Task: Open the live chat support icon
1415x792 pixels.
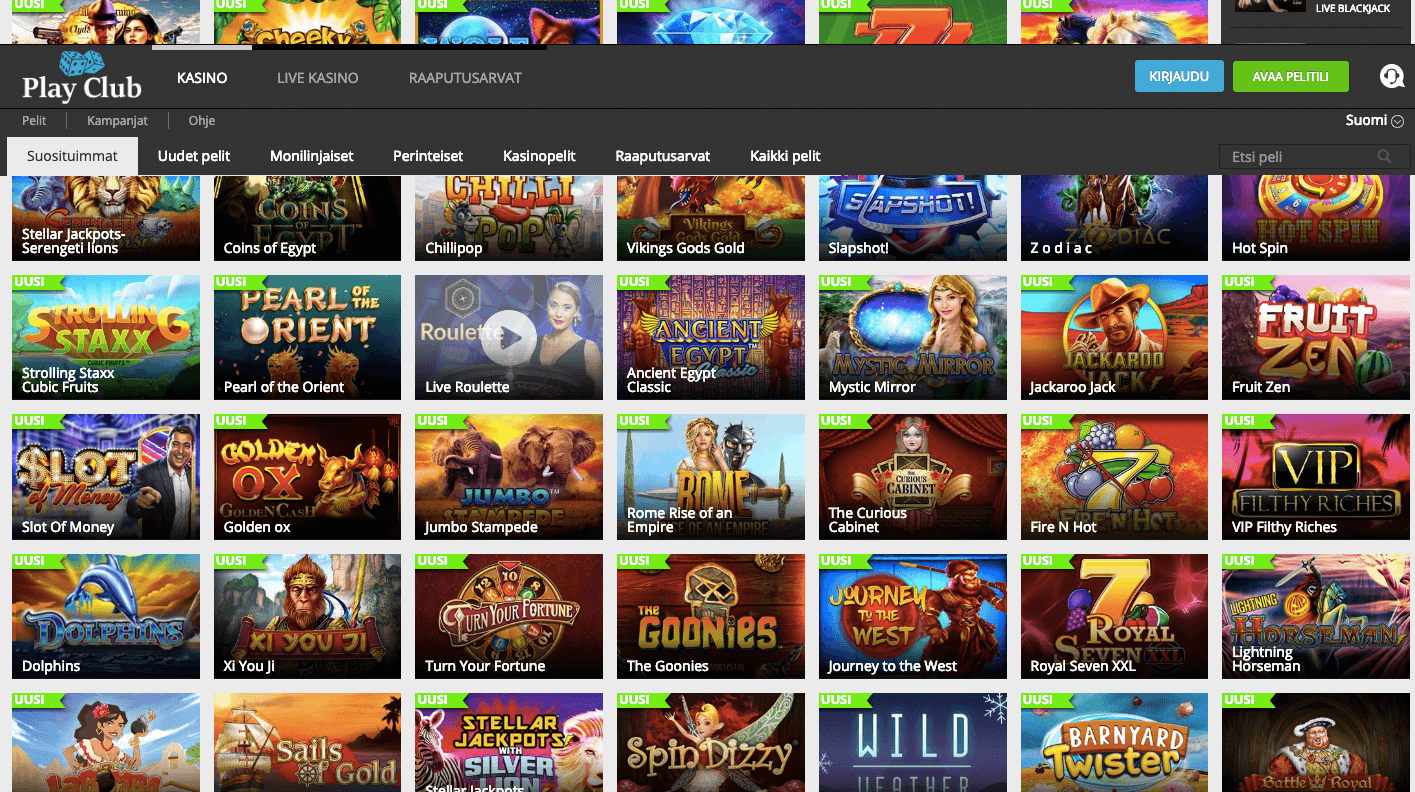Action: pos(1391,77)
